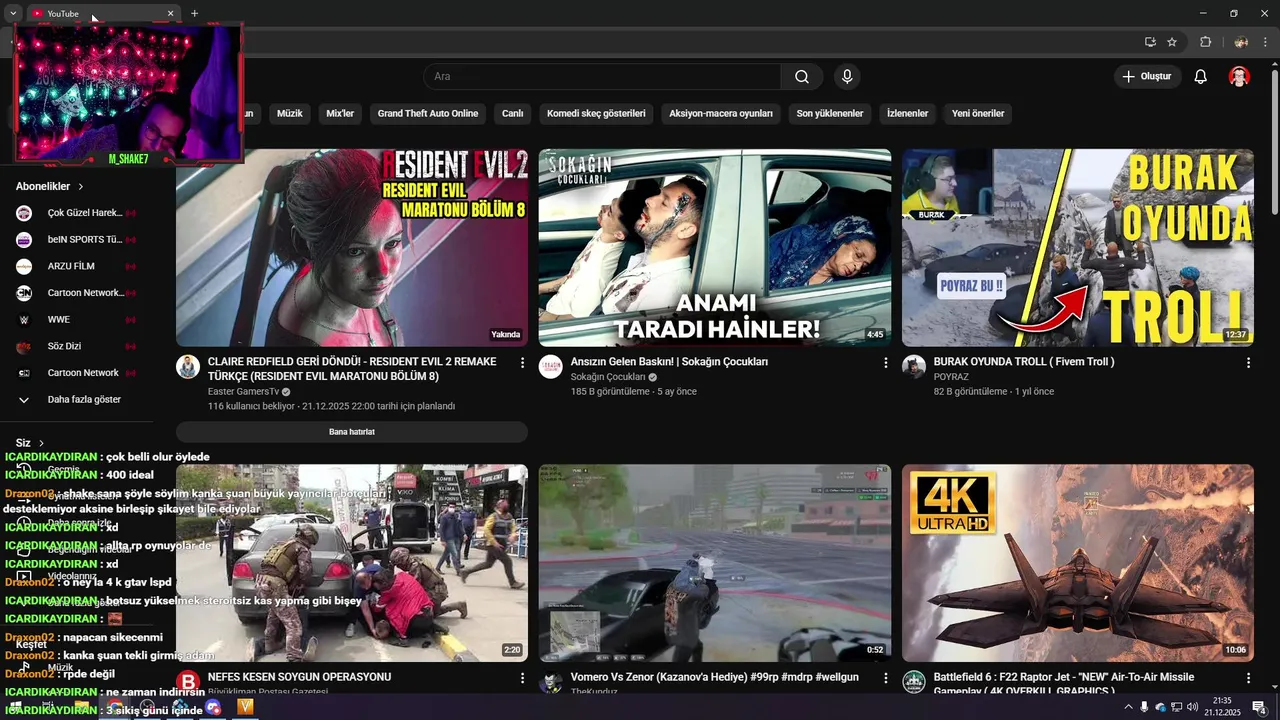The width and height of the screenshot is (1280, 720).
Task: Open Söz Dizi subscription channel
Action: click(76, 346)
